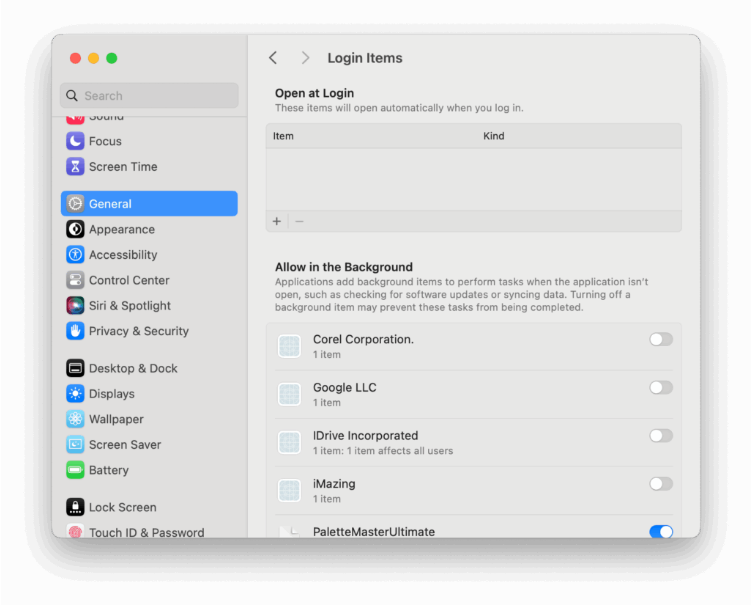The height and width of the screenshot is (605, 751).
Task: Click the search magnifying glass icon
Action: tap(72, 96)
